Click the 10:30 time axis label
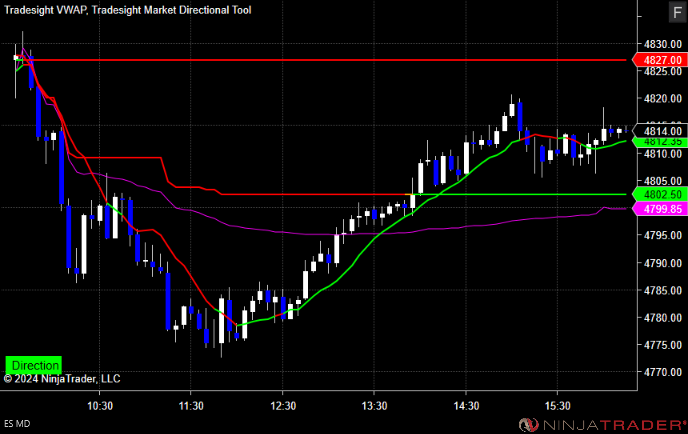 [x=100, y=406]
